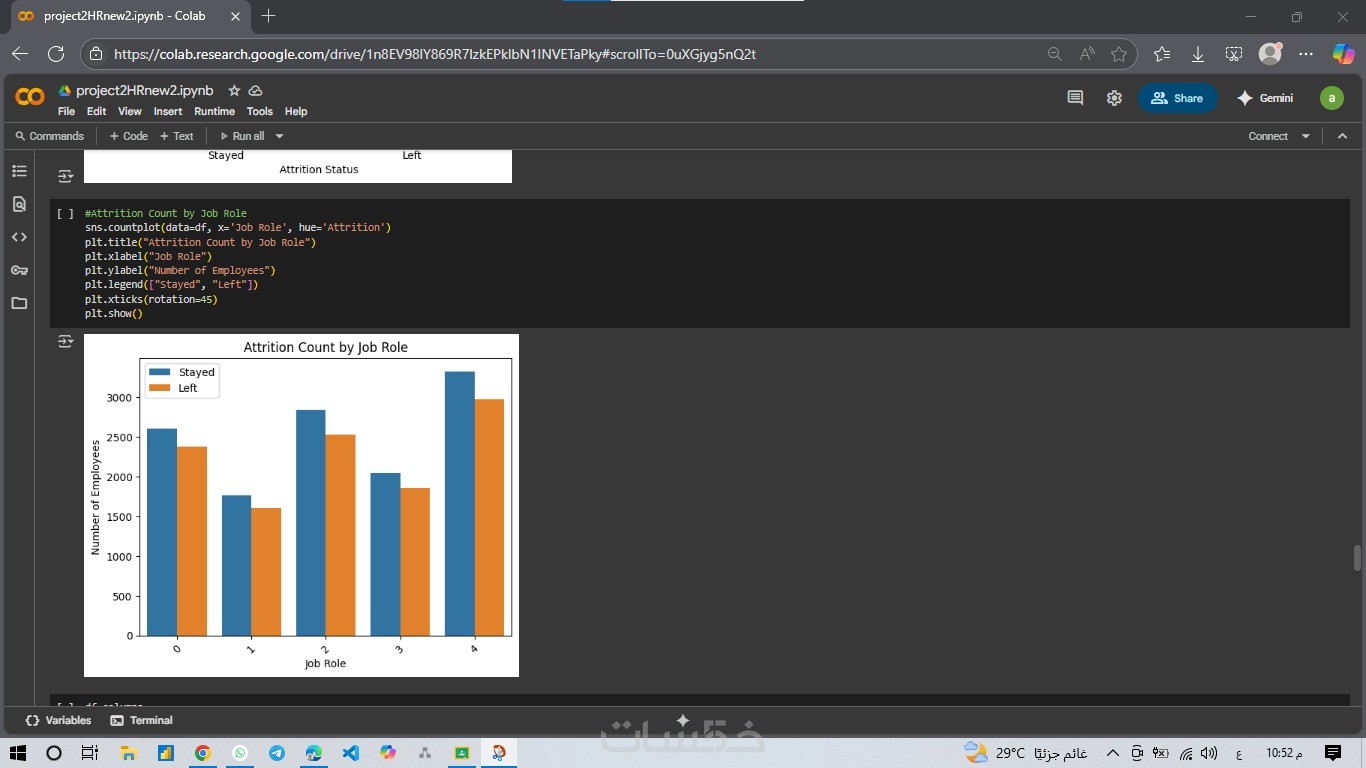Reload the page with refresh icon

[x=56, y=54]
